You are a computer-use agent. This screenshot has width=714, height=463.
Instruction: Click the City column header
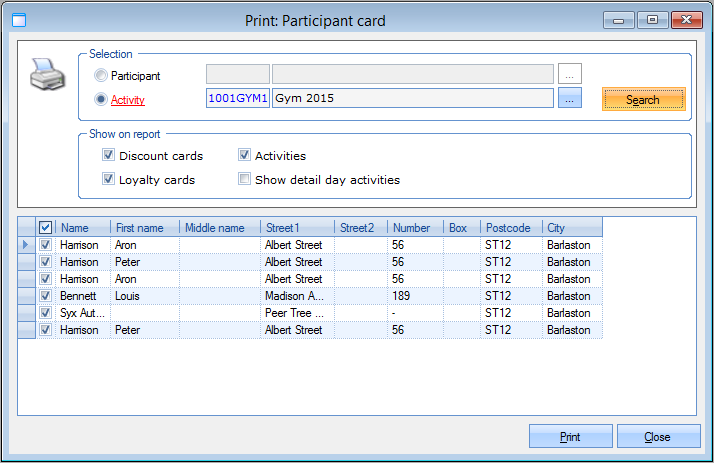click(x=571, y=228)
